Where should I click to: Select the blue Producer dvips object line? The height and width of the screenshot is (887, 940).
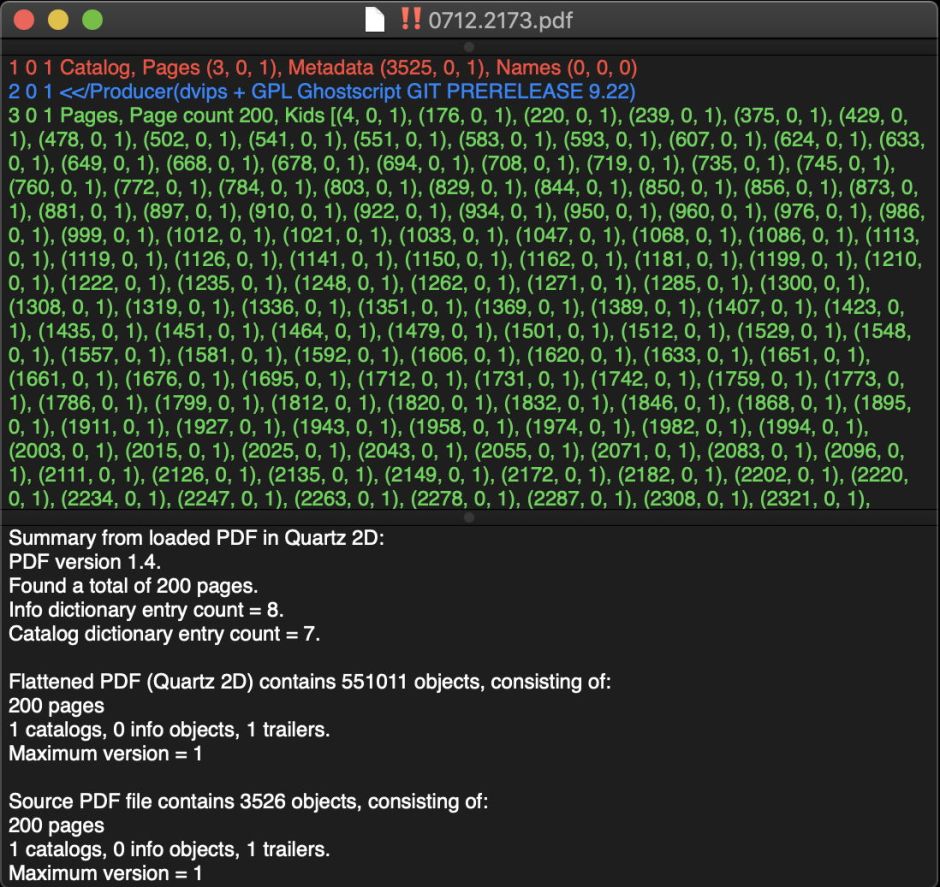[322, 92]
